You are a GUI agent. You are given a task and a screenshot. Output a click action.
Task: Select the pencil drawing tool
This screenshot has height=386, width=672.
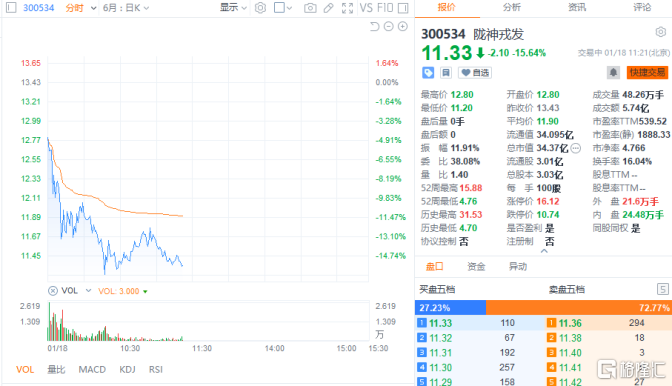pyautogui.click(x=328, y=8)
